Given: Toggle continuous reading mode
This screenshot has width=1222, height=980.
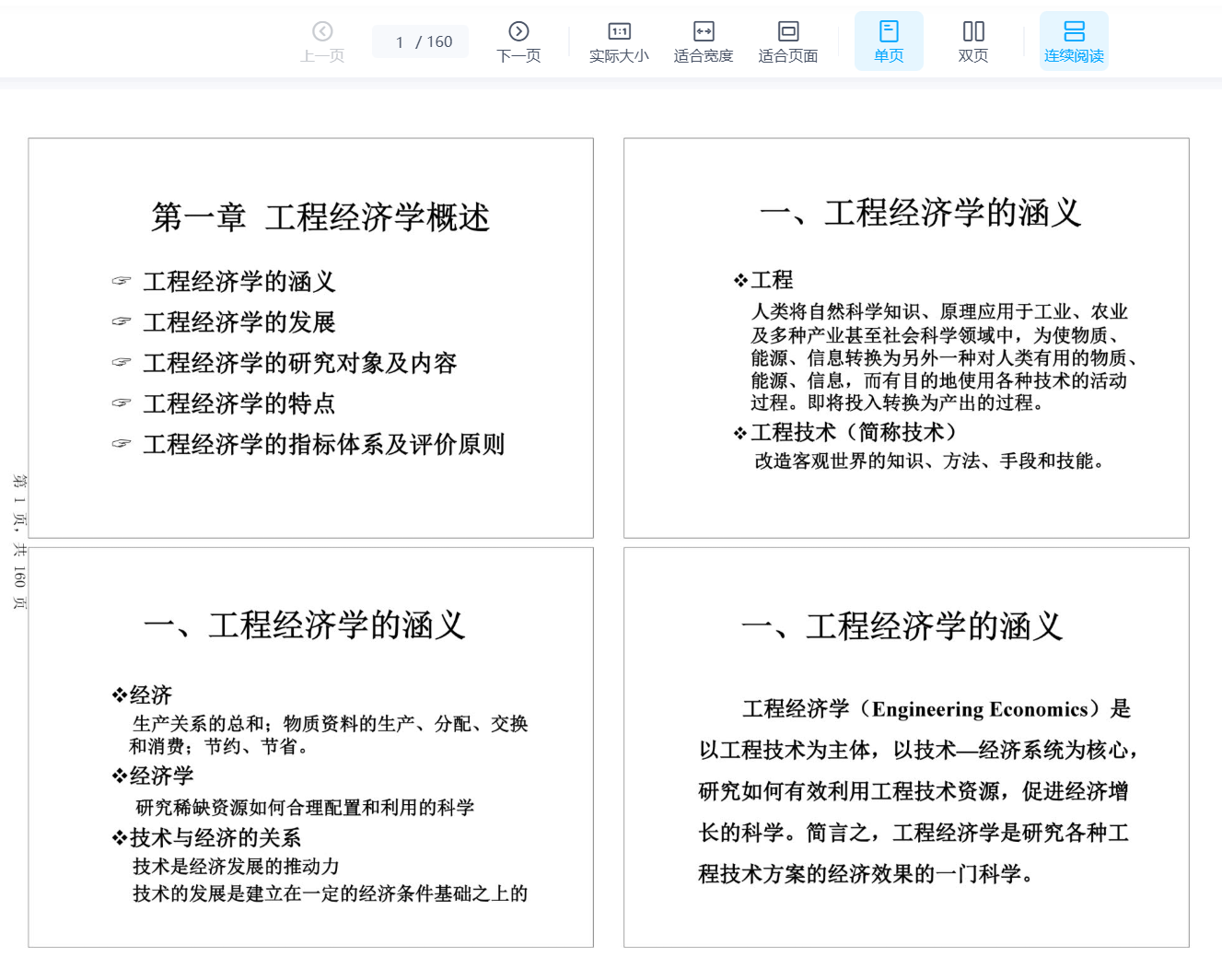Looking at the screenshot, I should pyautogui.click(x=1074, y=41).
